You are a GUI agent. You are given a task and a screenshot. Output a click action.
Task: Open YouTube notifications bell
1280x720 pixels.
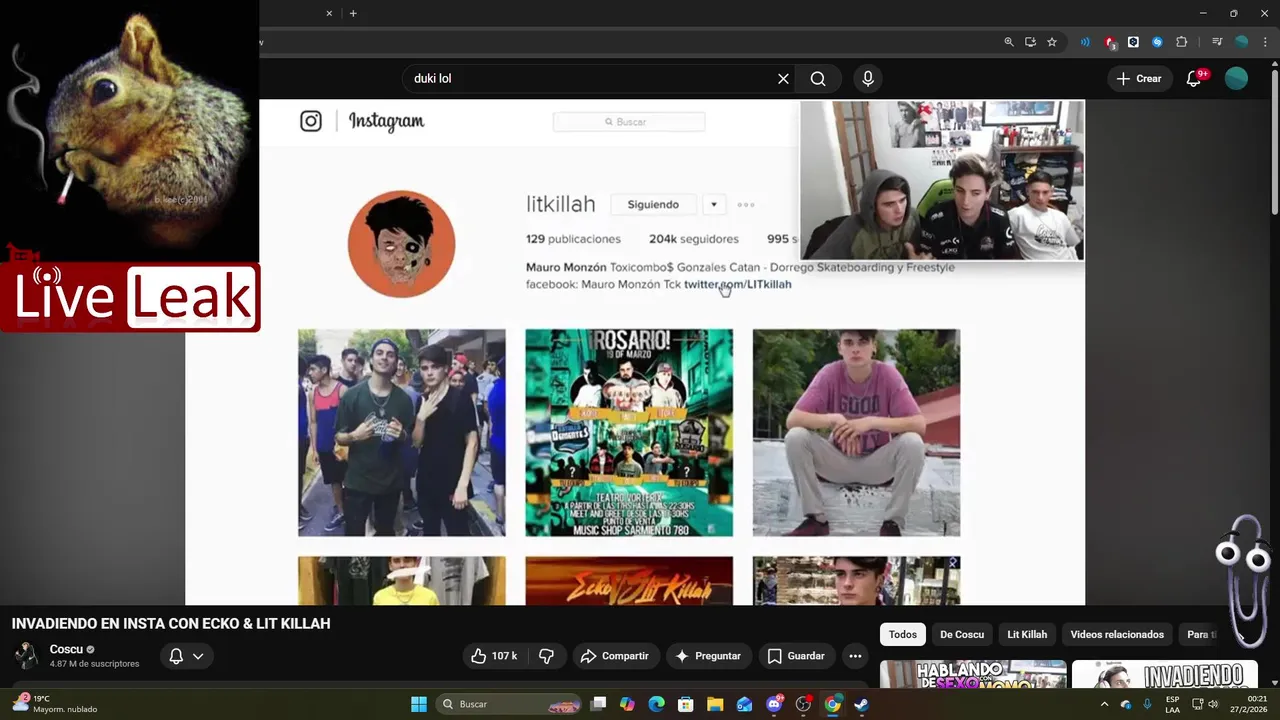1194,79
